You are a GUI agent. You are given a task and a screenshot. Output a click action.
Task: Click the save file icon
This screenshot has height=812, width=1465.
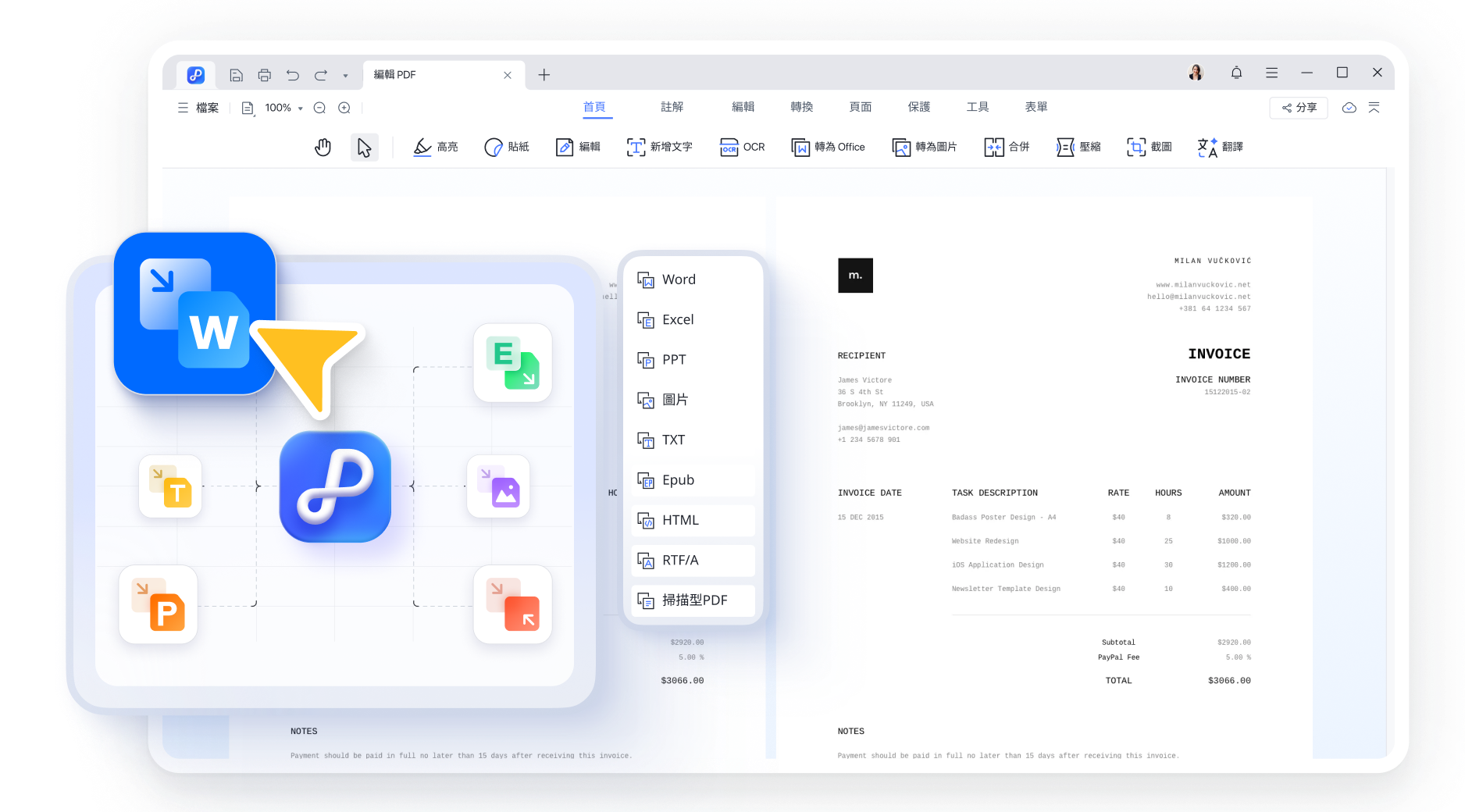[236, 75]
